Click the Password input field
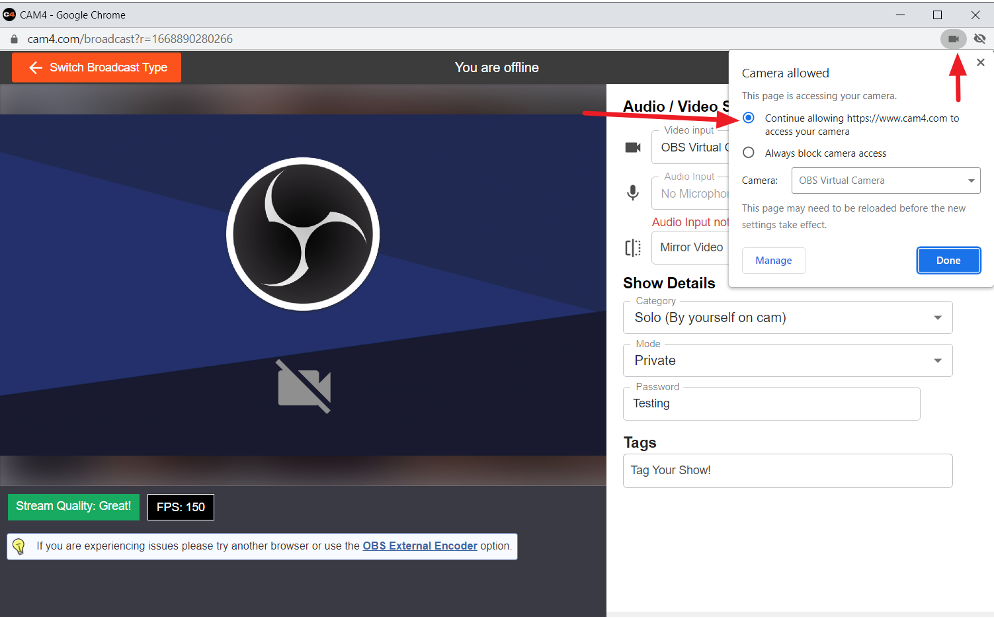 771,404
